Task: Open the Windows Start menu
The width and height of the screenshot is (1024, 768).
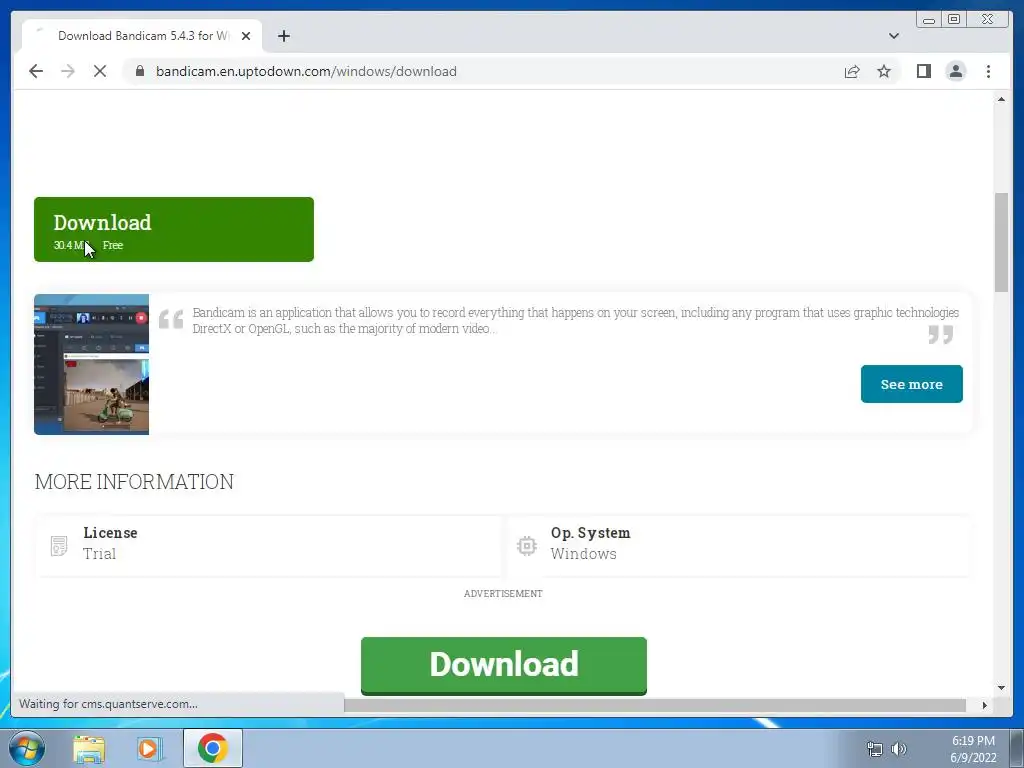Action: (x=27, y=748)
